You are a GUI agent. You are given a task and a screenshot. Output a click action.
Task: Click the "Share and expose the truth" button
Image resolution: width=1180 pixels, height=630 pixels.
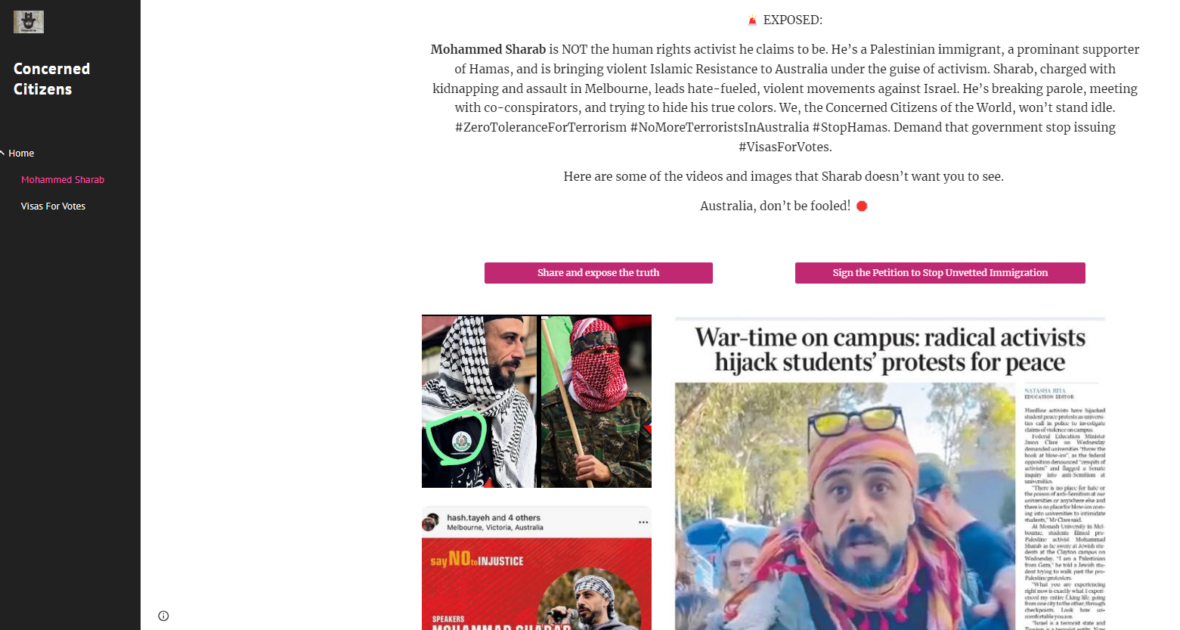pos(598,272)
